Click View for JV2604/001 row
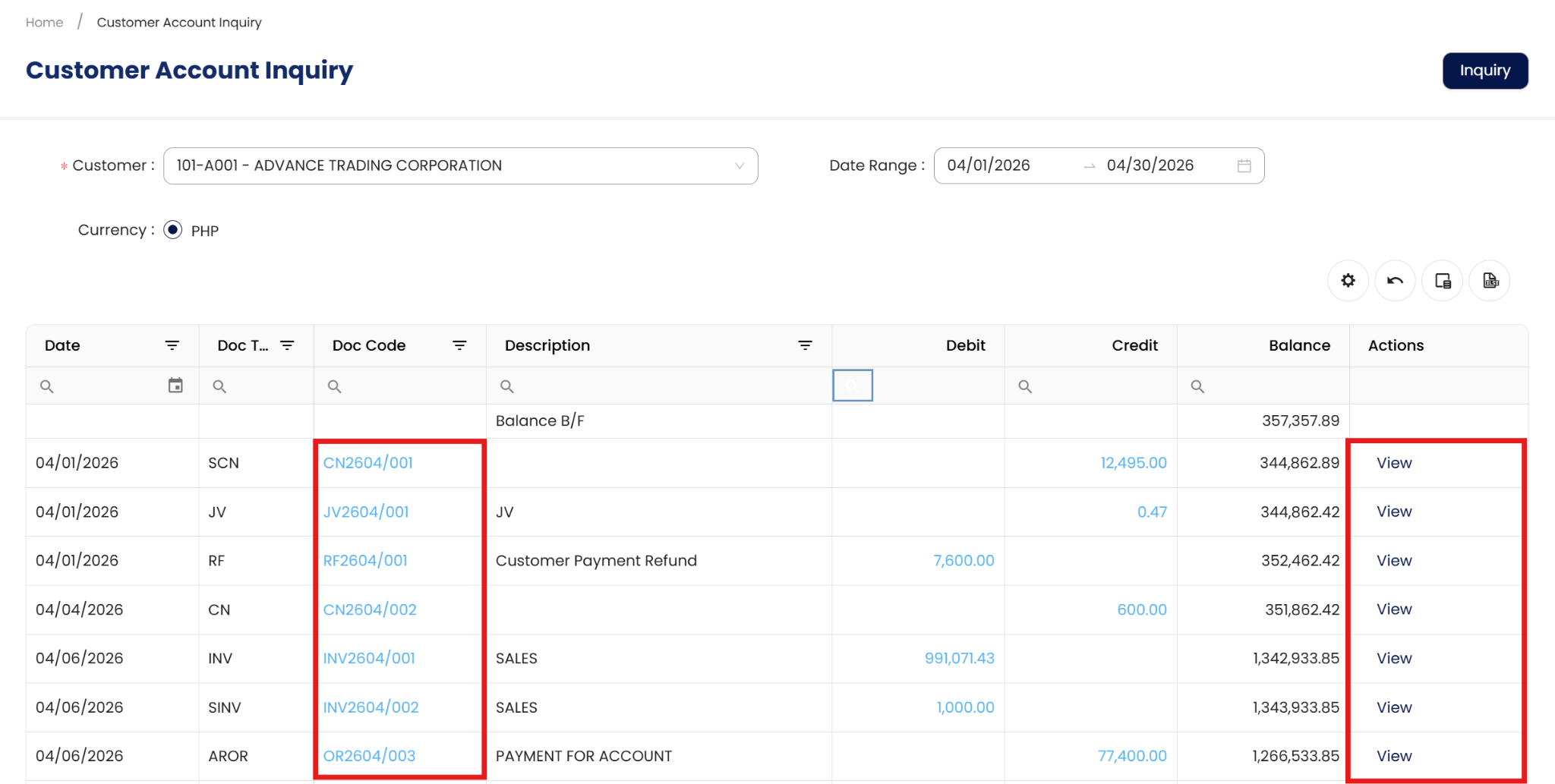This screenshot has width=1555, height=784. [x=1394, y=512]
